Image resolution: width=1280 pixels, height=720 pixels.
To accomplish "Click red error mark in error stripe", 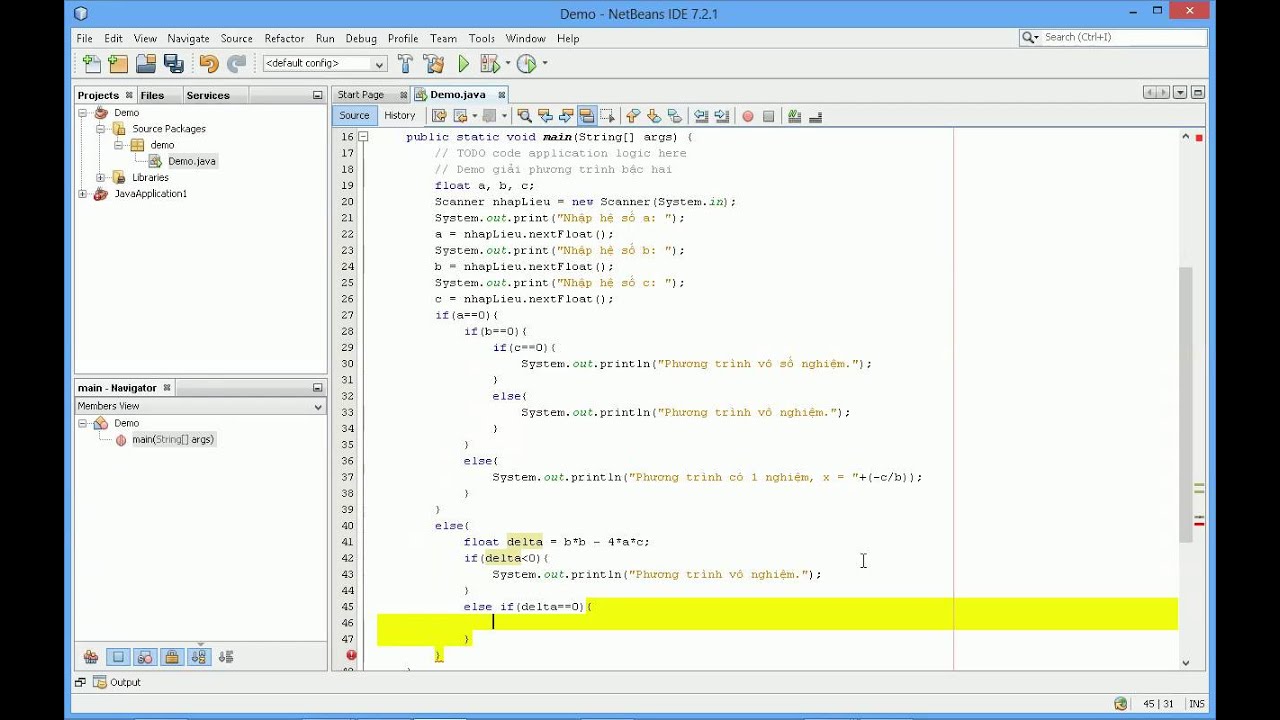I will click(1199, 523).
